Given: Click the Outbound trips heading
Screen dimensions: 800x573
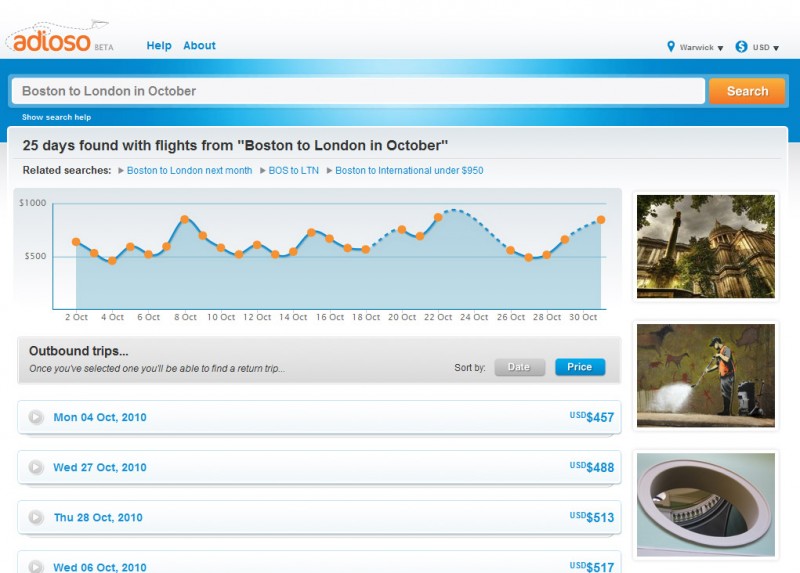Looking at the screenshot, I should tap(79, 351).
